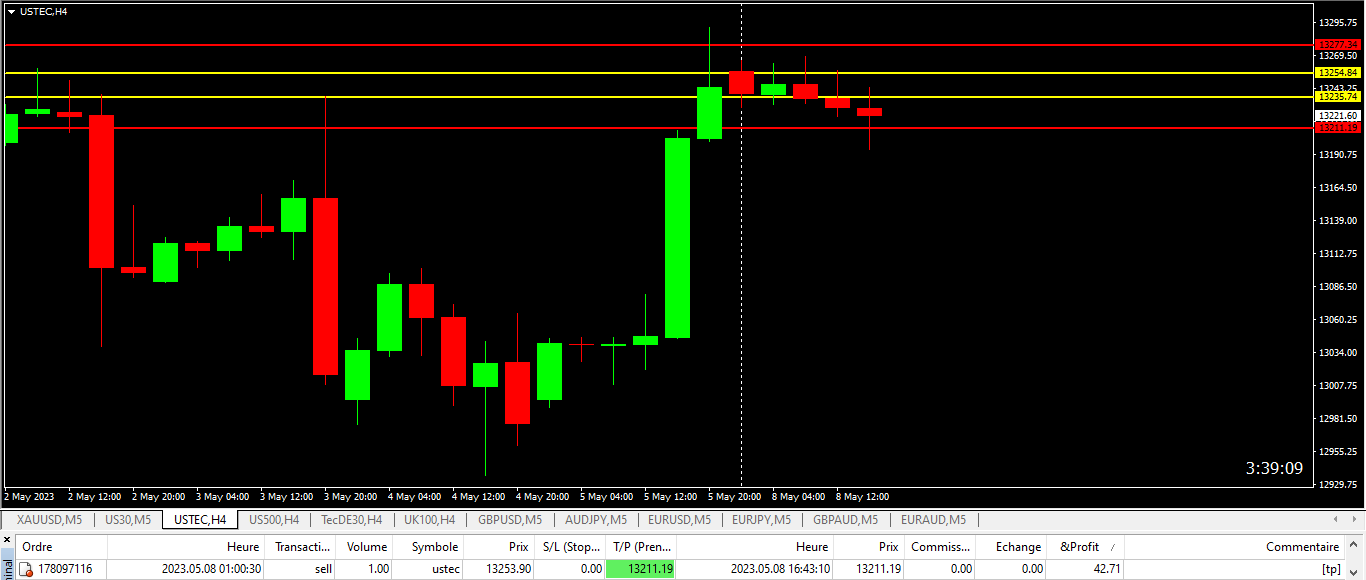Switch to the EURJPY,M5 chart tab
The width and height of the screenshot is (1366, 580).
coord(761,520)
